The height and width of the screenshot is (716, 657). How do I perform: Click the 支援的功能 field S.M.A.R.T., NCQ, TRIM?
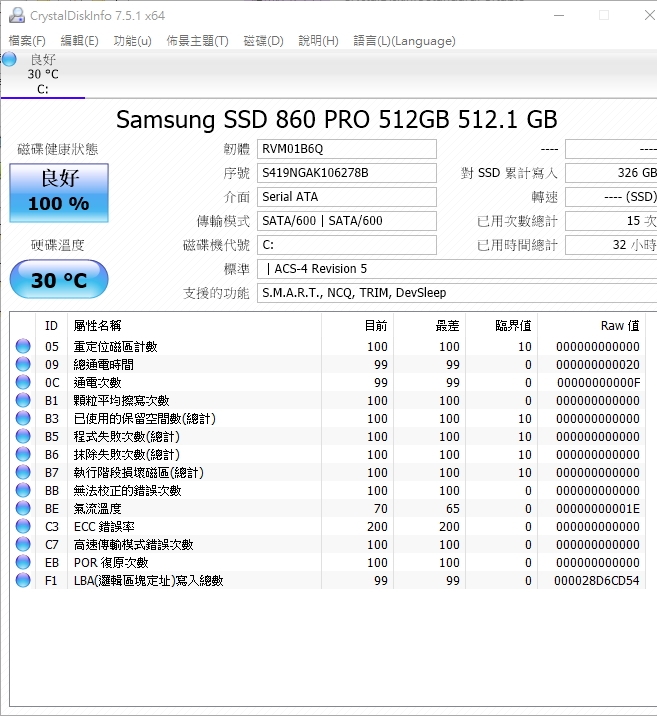coord(457,293)
